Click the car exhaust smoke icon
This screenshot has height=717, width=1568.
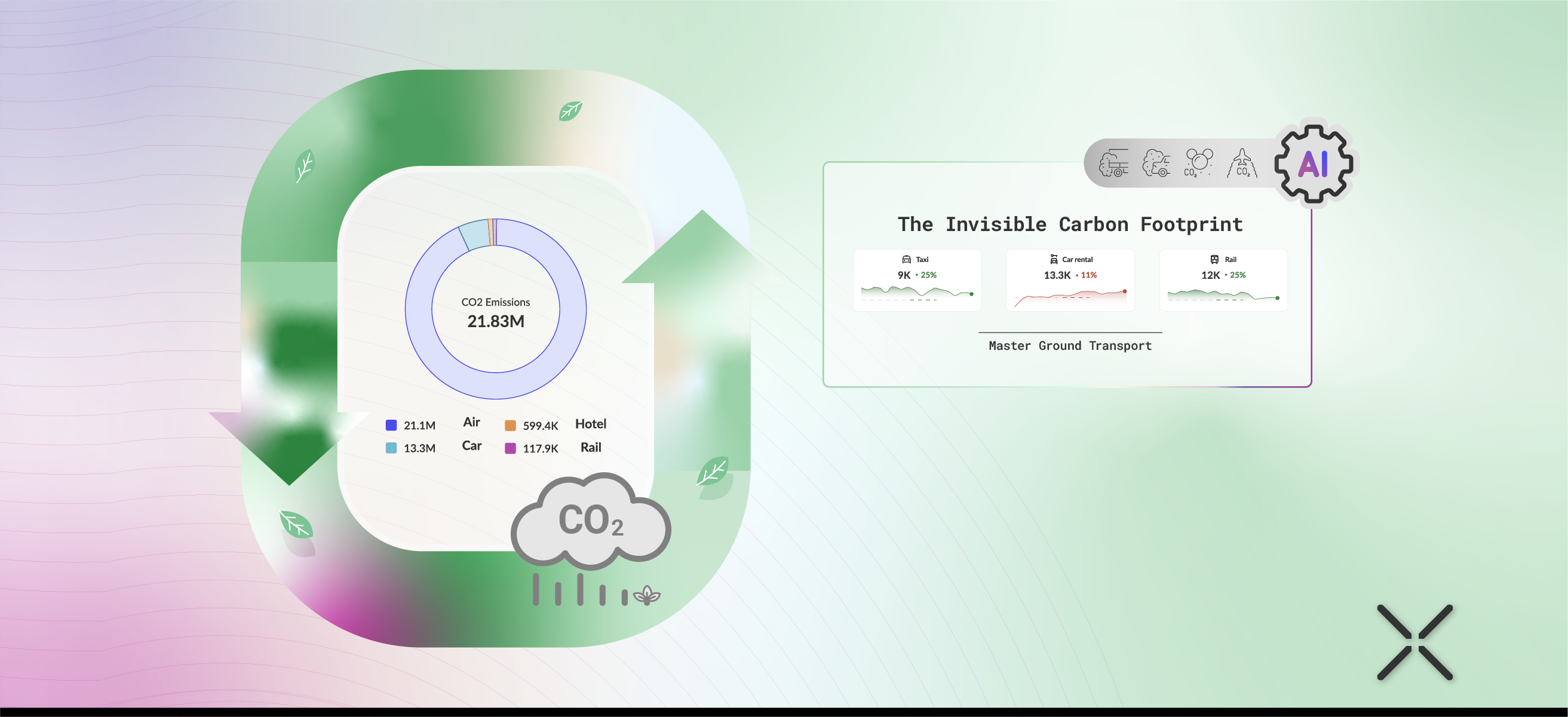click(x=1156, y=163)
